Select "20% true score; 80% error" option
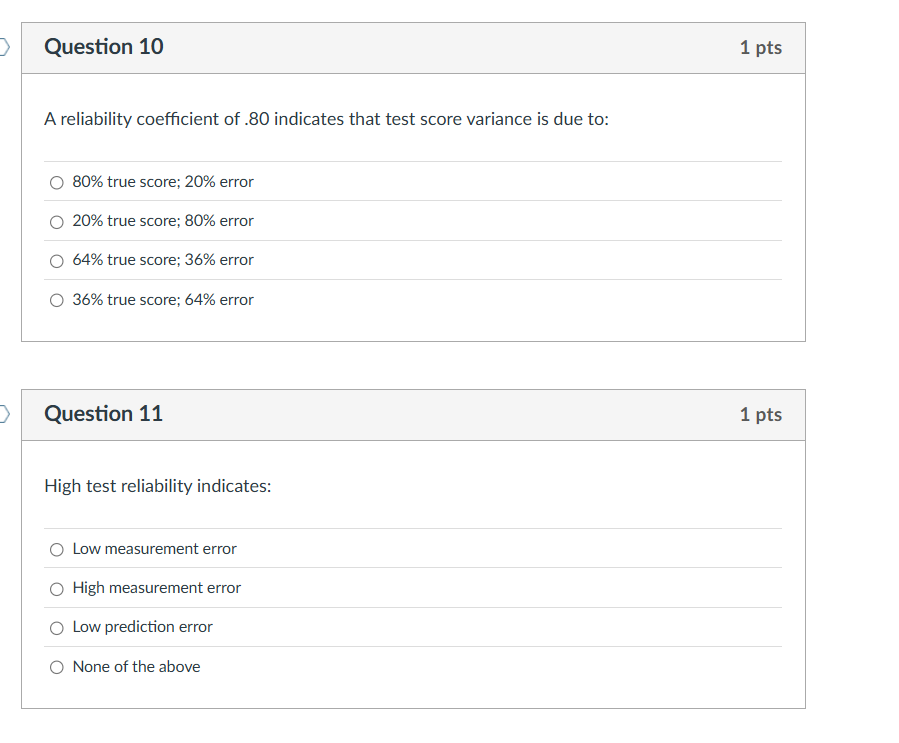 coord(56,221)
